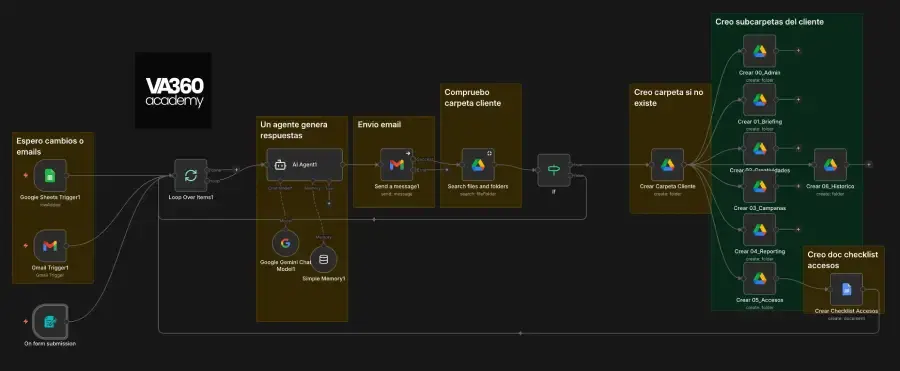Click the 'Crear 05_Accesos' label

coord(759,300)
